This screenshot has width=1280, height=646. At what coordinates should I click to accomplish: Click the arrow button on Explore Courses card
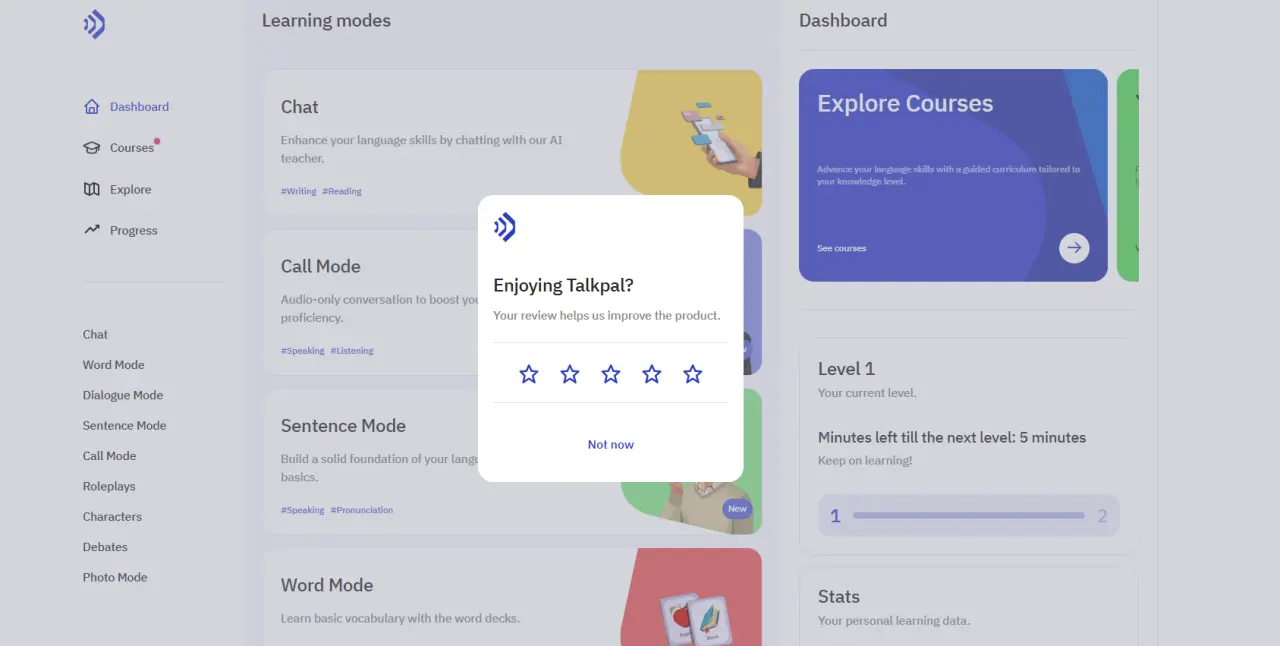[1074, 248]
